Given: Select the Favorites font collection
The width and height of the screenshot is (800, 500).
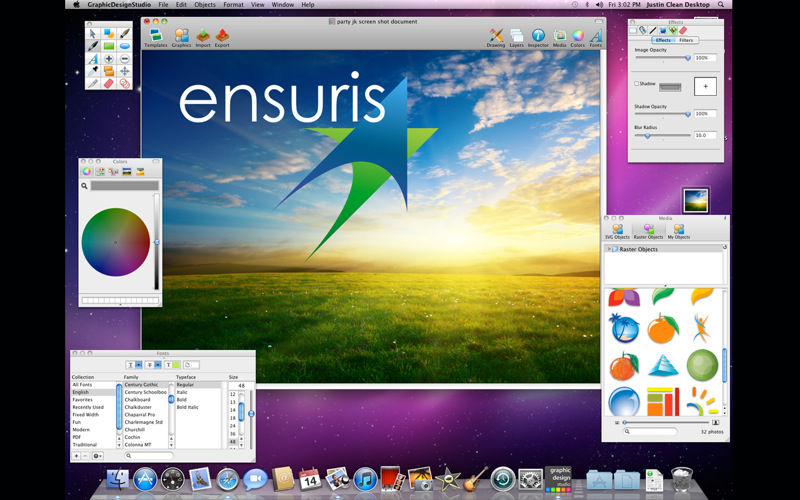Looking at the screenshot, I should (x=82, y=399).
